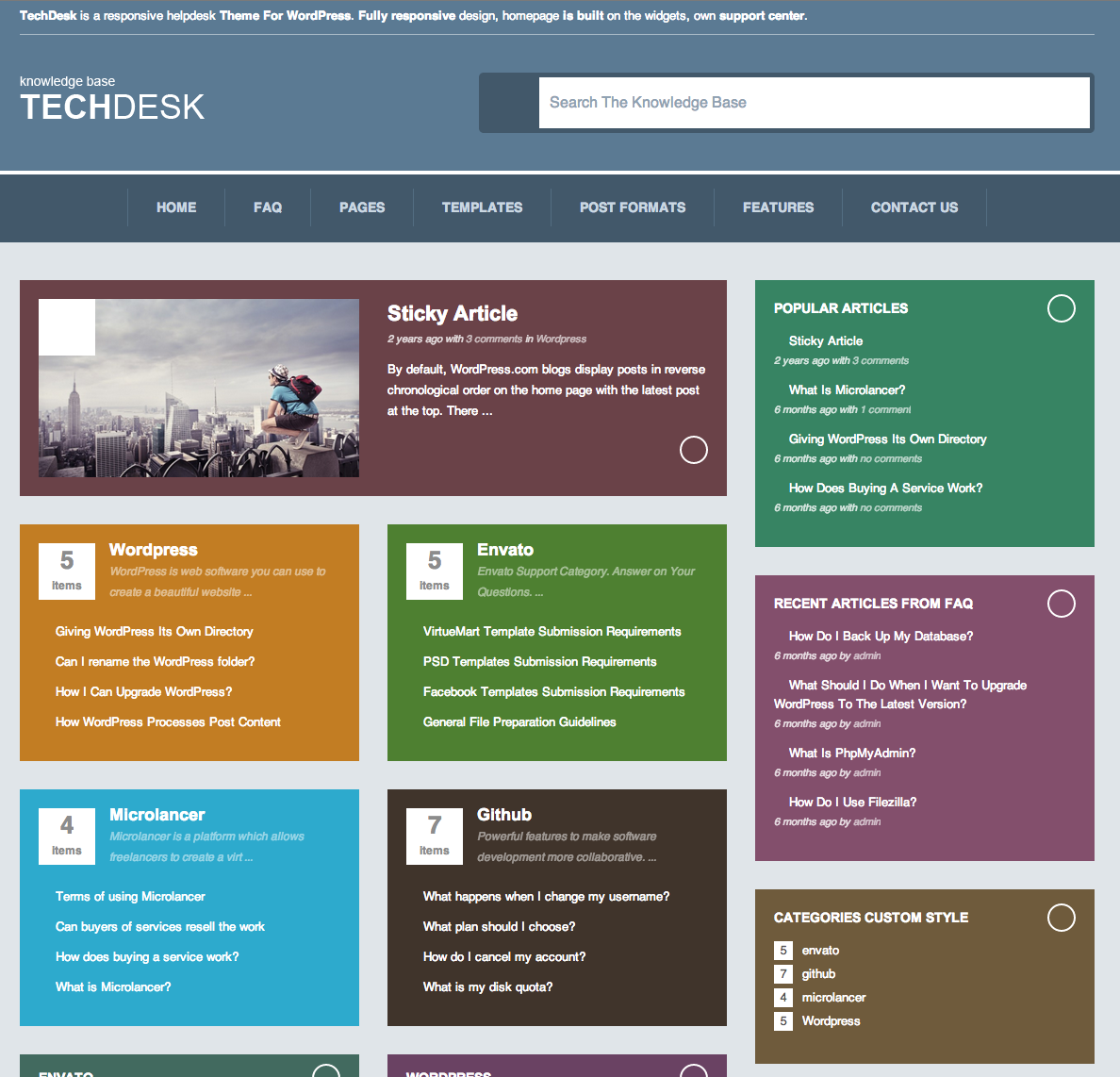Open the Sticky Article featured image

click(x=199, y=388)
